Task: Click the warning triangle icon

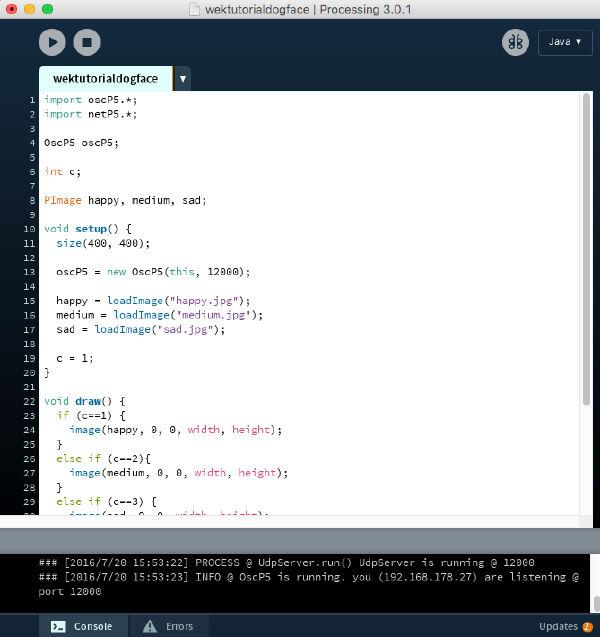Action: [x=150, y=626]
